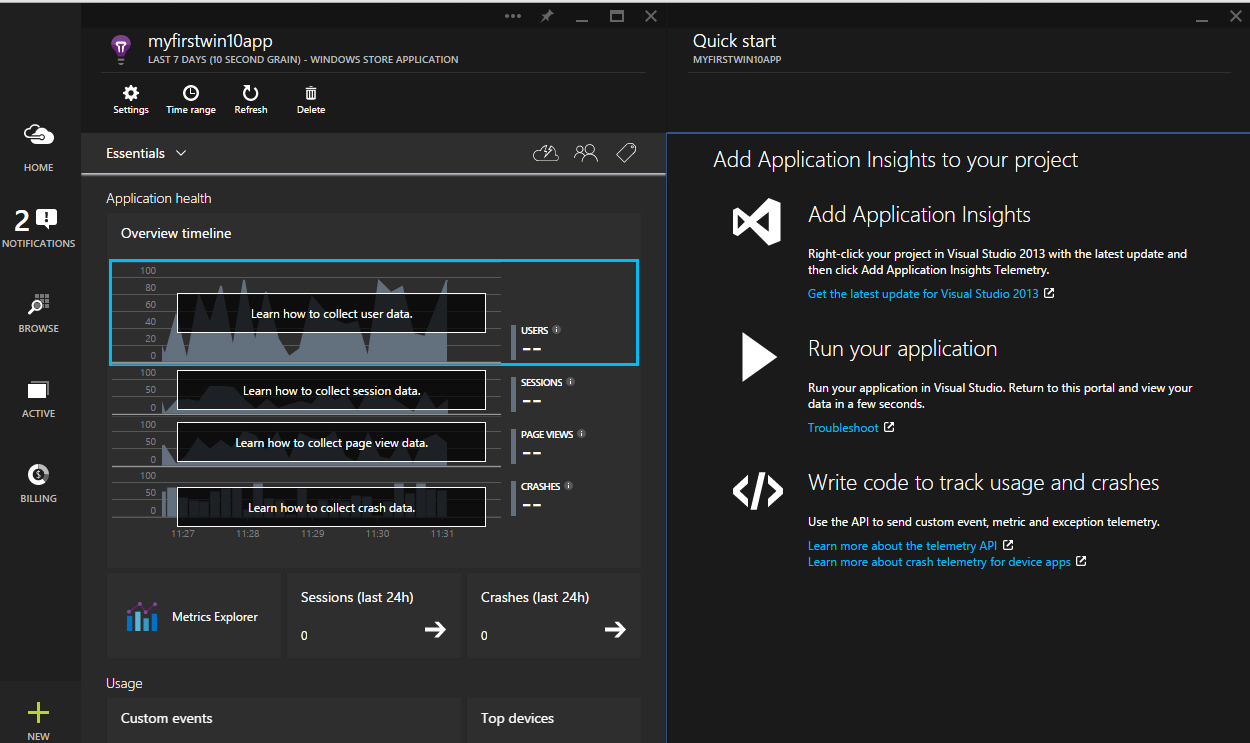Click the info icon beside SESSIONS
Screen dimensions: 1250x743
click(x=571, y=382)
